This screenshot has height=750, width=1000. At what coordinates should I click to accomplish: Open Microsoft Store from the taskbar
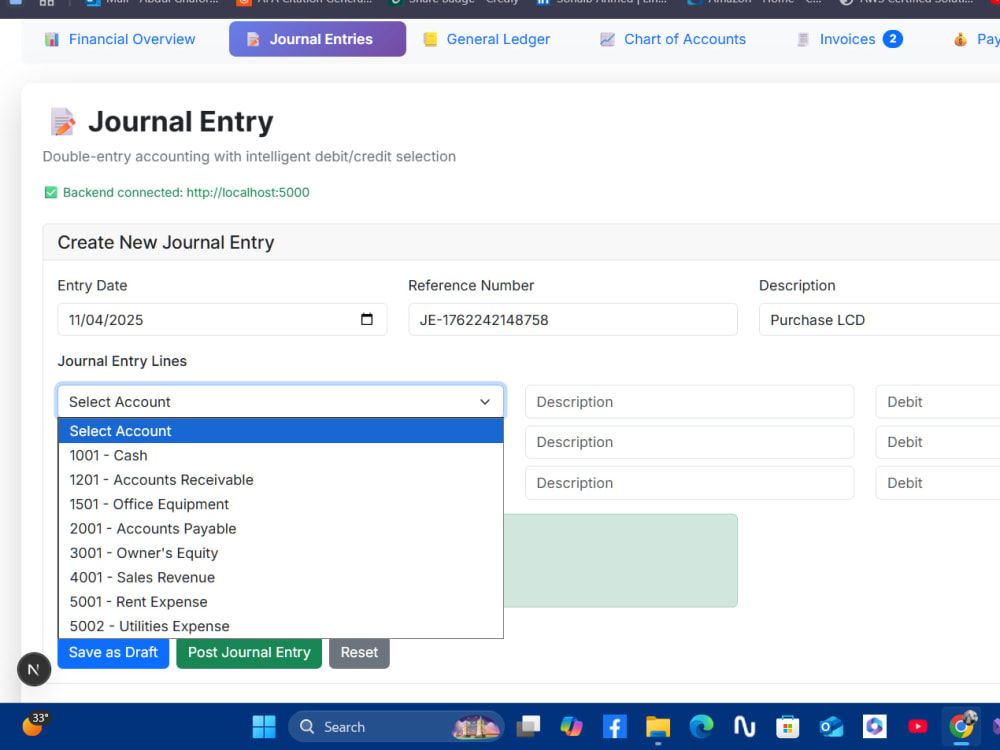pyautogui.click(x=788, y=726)
